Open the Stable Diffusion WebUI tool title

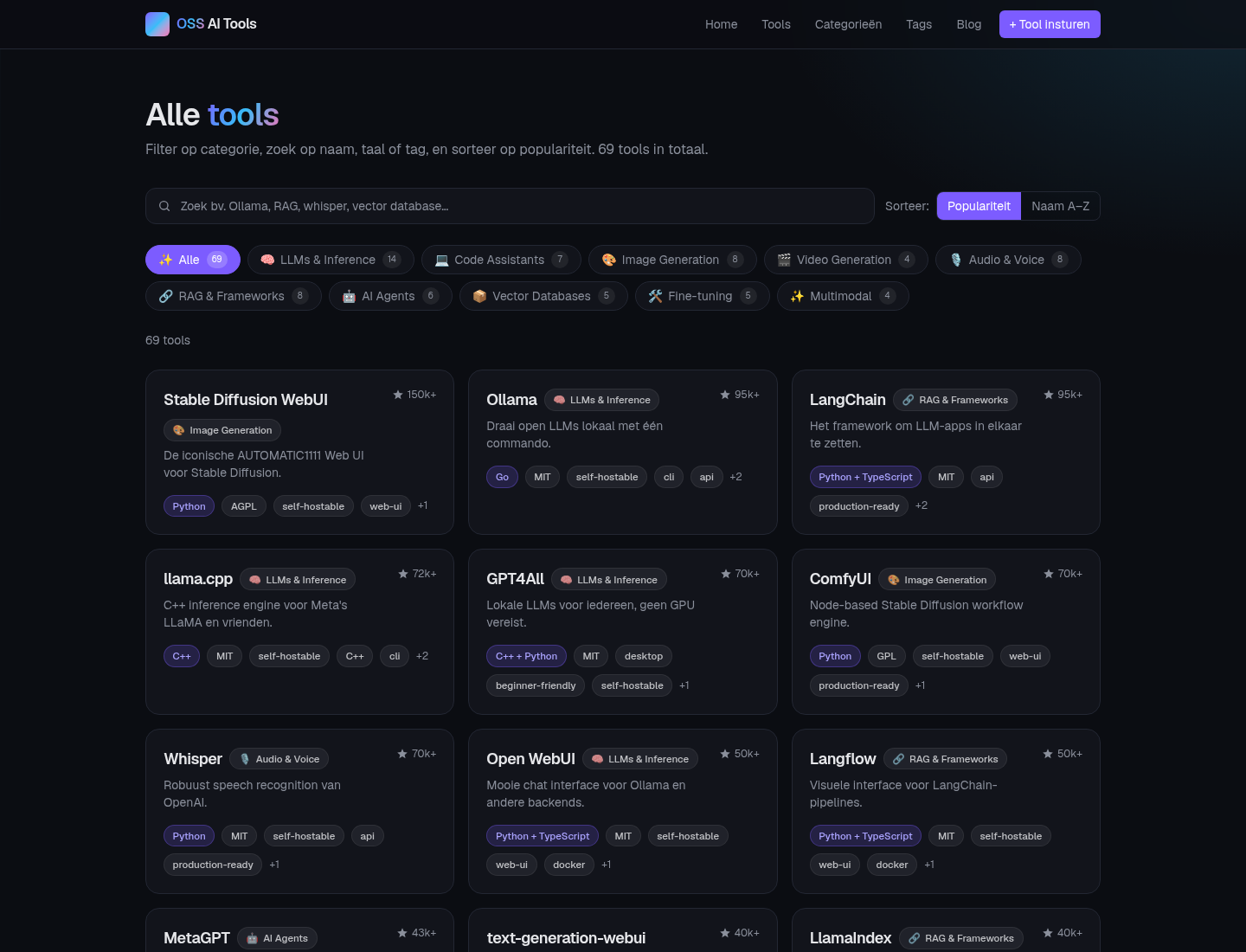(246, 400)
